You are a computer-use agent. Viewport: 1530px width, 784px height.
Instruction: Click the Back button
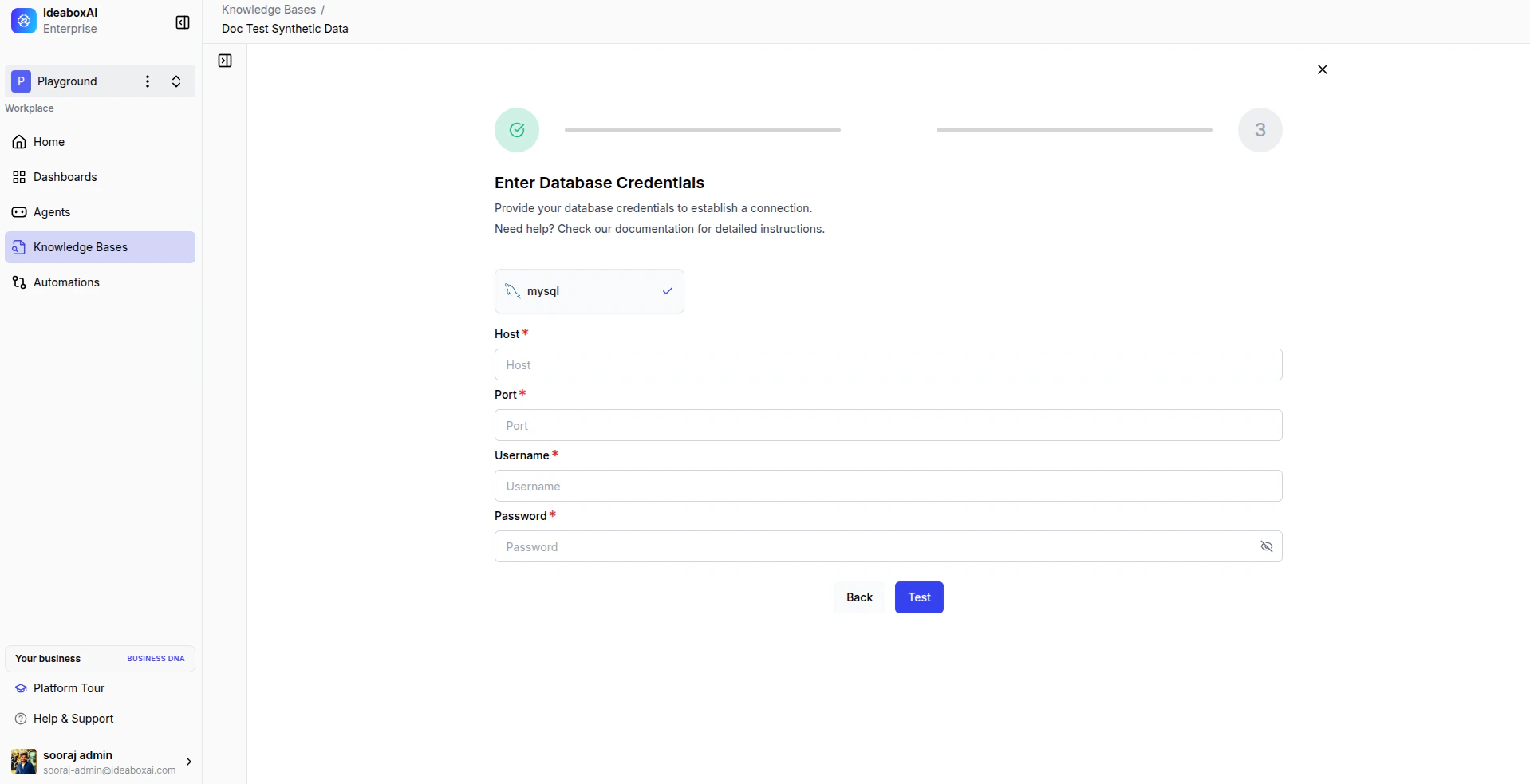coord(859,597)
